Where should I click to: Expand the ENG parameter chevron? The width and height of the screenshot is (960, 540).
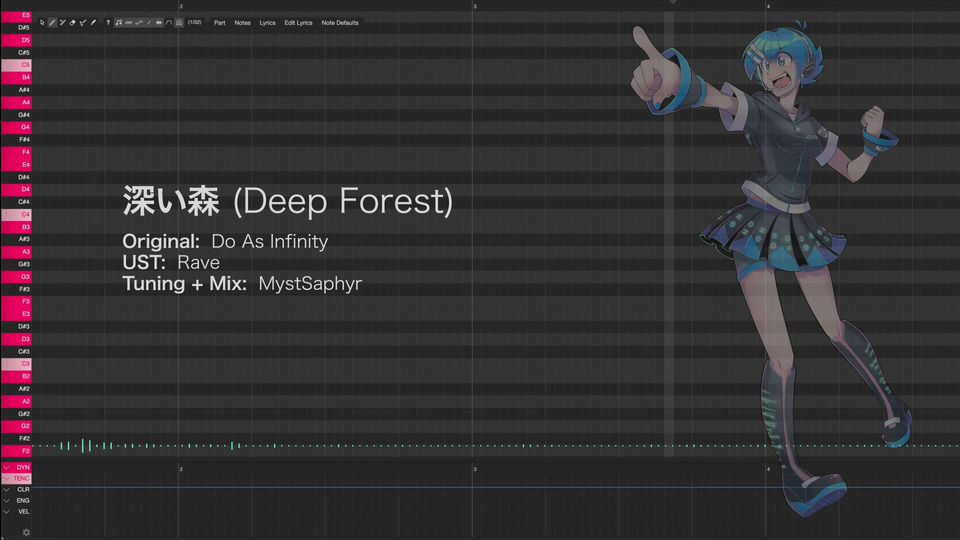6,500
